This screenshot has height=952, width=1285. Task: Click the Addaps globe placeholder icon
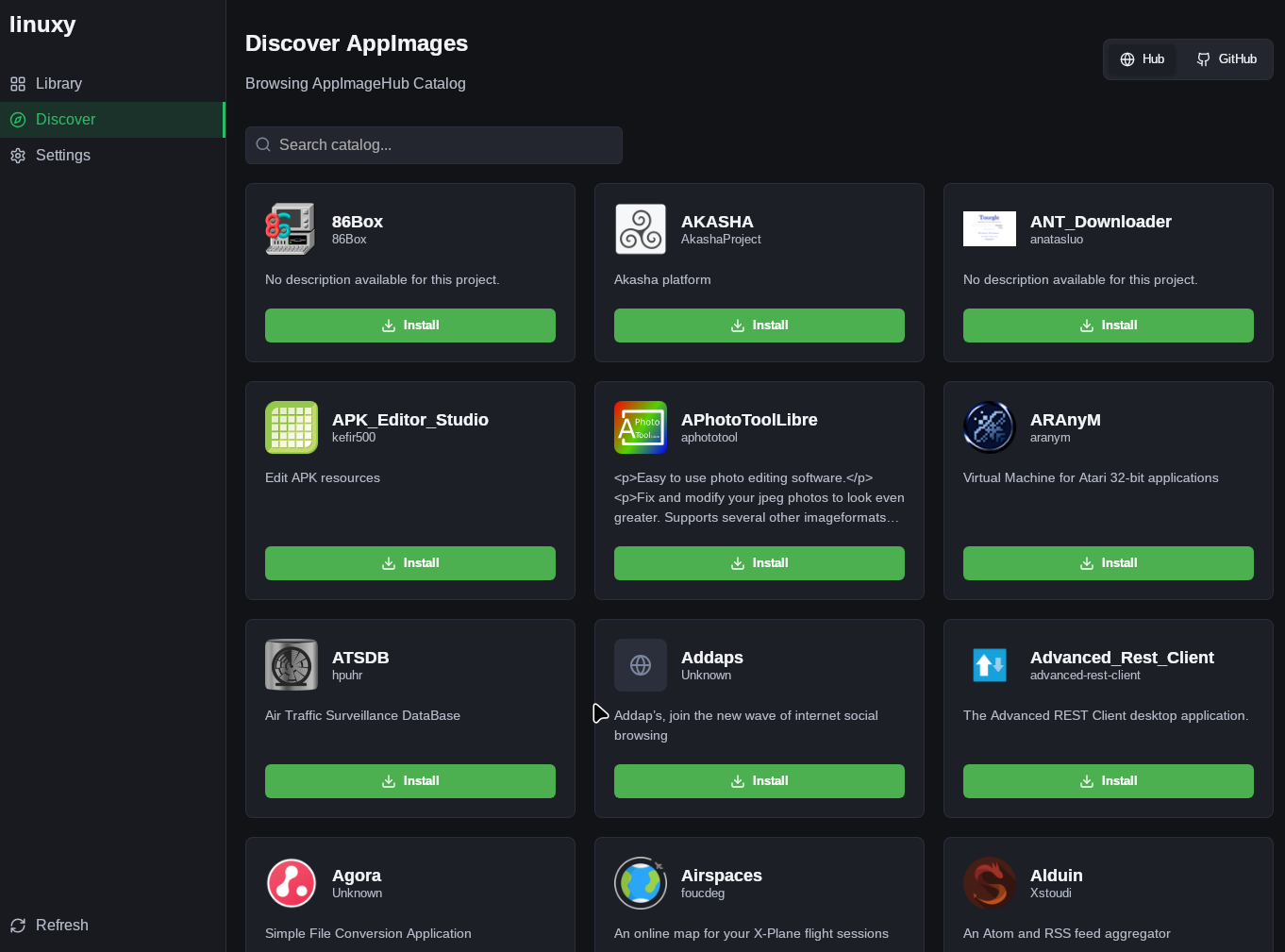(x=641, y=665)
